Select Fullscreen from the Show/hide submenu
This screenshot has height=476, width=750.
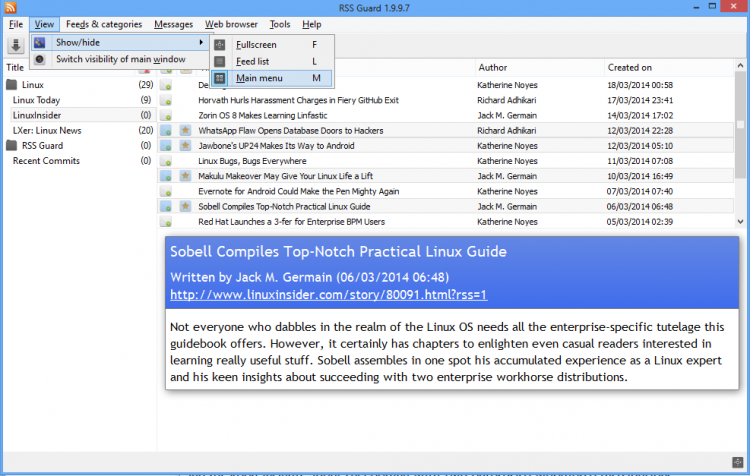pos(272,44)
